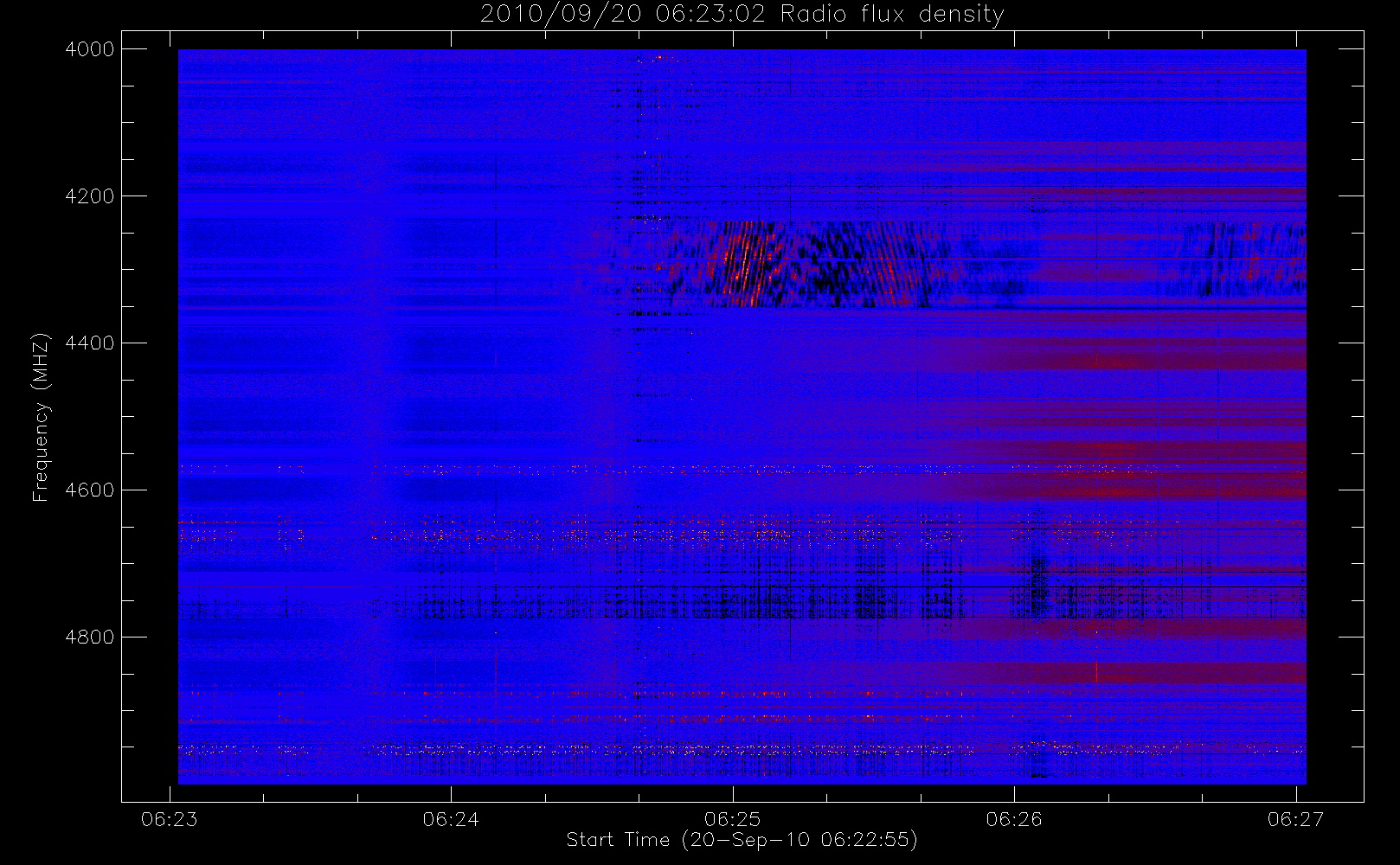The height and width of the screenshot is (865, 1400).
Task: Click the 4800 frequency axis label
Action: click(90, 638)
